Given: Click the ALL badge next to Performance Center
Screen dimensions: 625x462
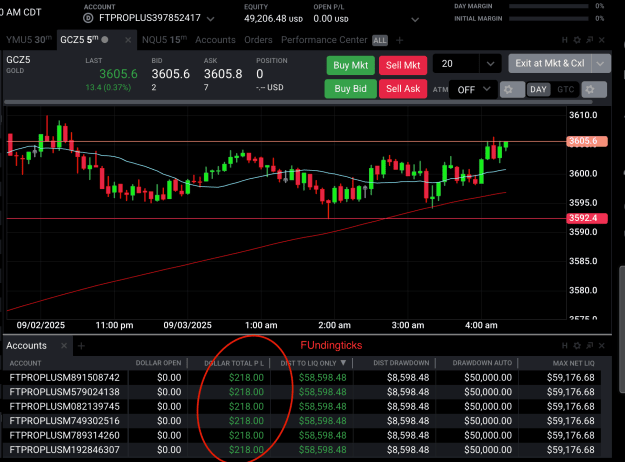Looking at the screenshot, I should [x=379, y=40].
